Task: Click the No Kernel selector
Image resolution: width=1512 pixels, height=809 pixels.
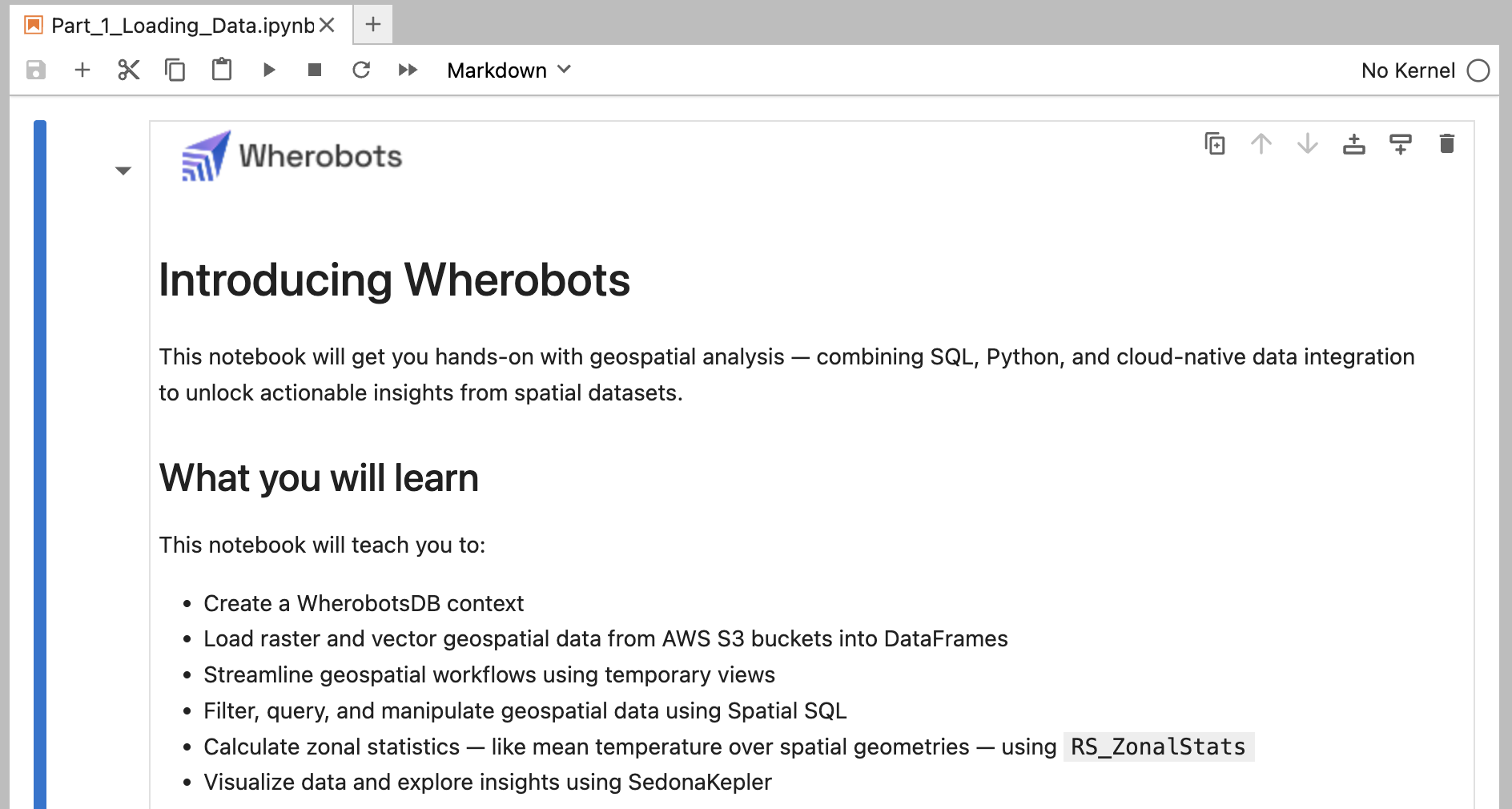Action: point(1408,70)
